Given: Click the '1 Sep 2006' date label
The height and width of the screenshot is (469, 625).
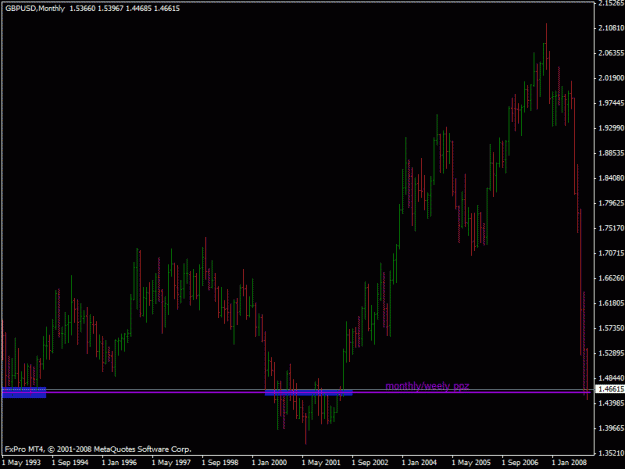Looking at the screenshot, I should coord(521,463).
